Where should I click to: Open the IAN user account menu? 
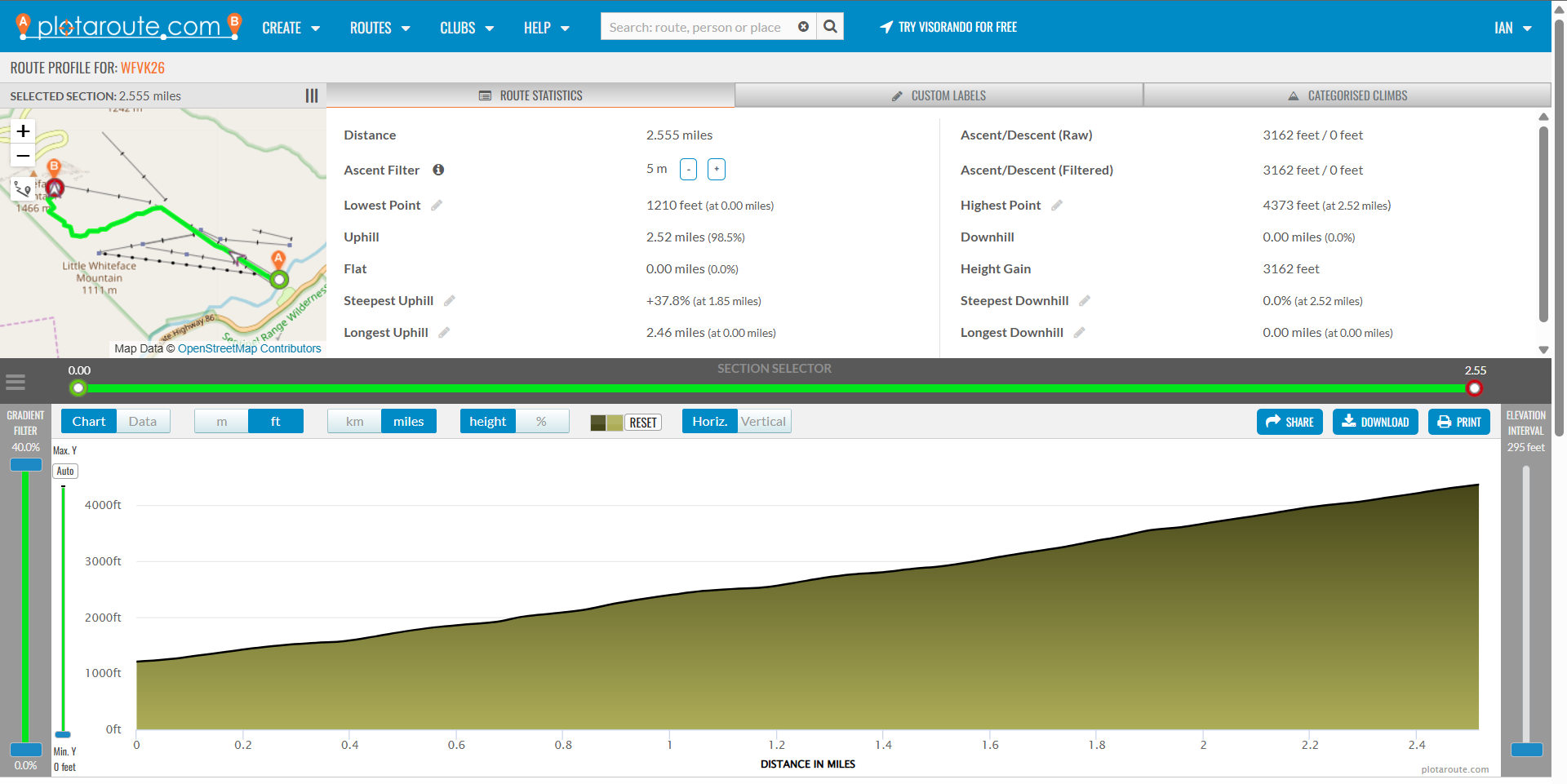1512,28
